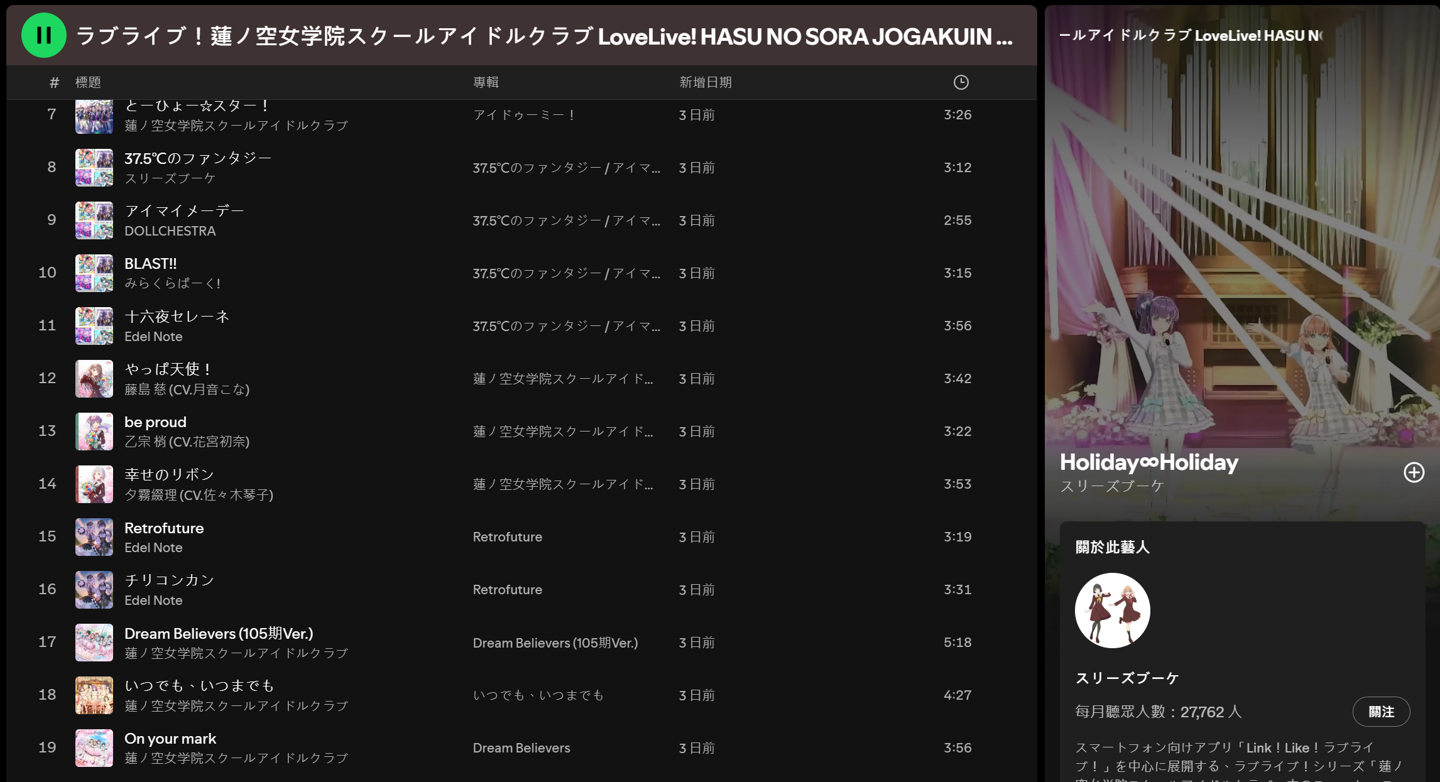This screenshot has height=782, width=1440.
Task: Open the album art of やっぱ天使！
Action: pyautogui.click(x=93, y=378)
